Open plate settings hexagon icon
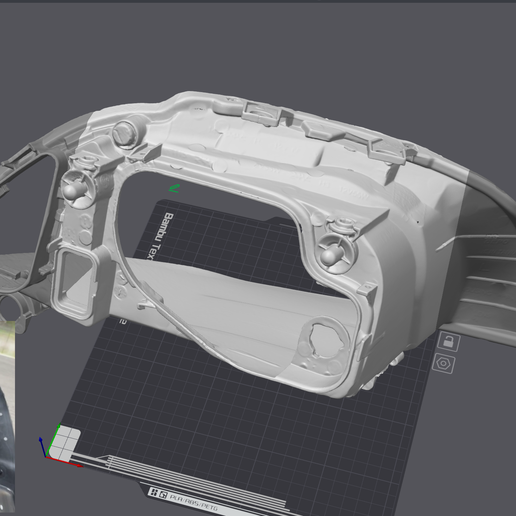The width and height of the screenshot is (516, 516). (444, 363)
